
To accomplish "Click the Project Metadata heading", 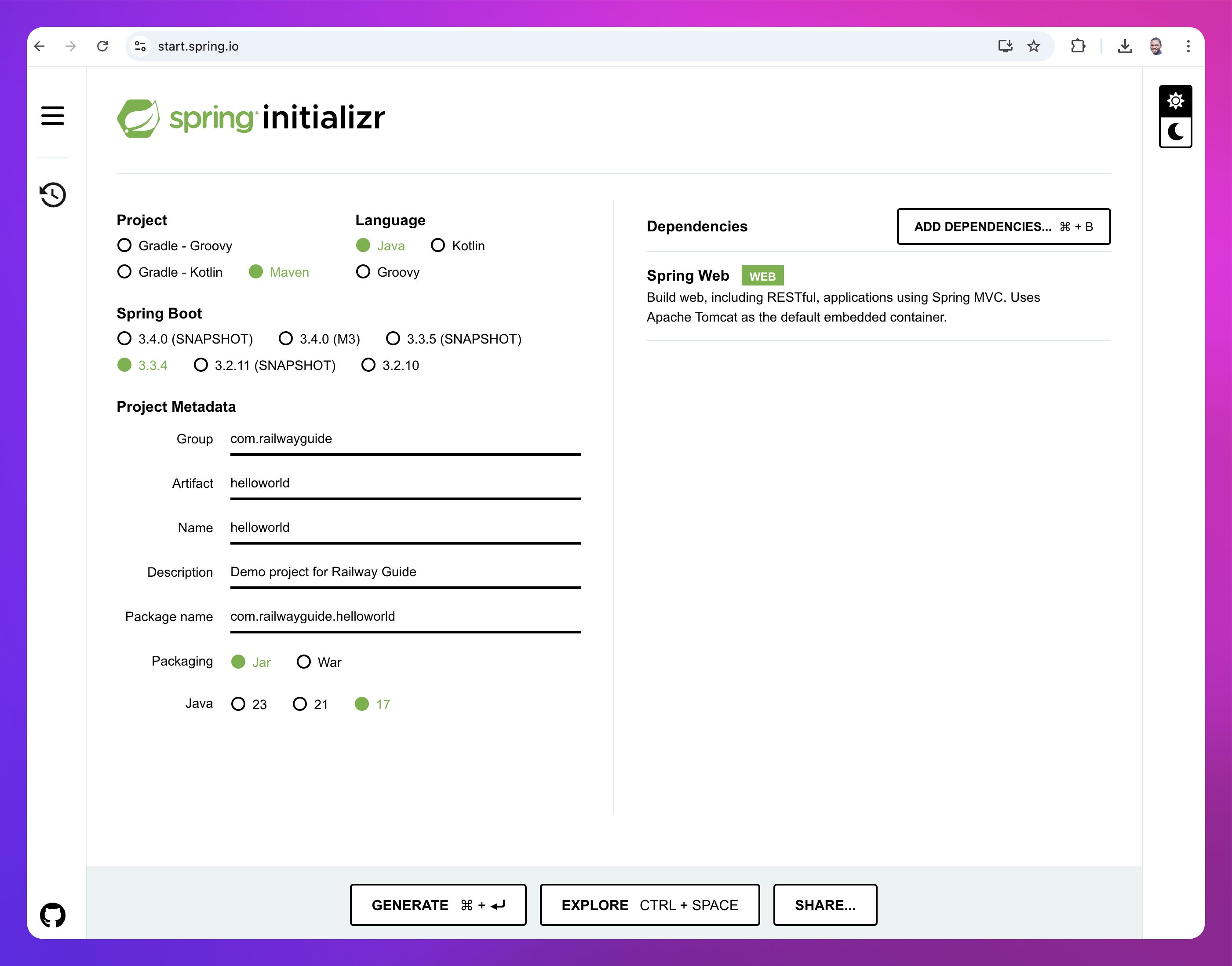I will coord(176,406).
